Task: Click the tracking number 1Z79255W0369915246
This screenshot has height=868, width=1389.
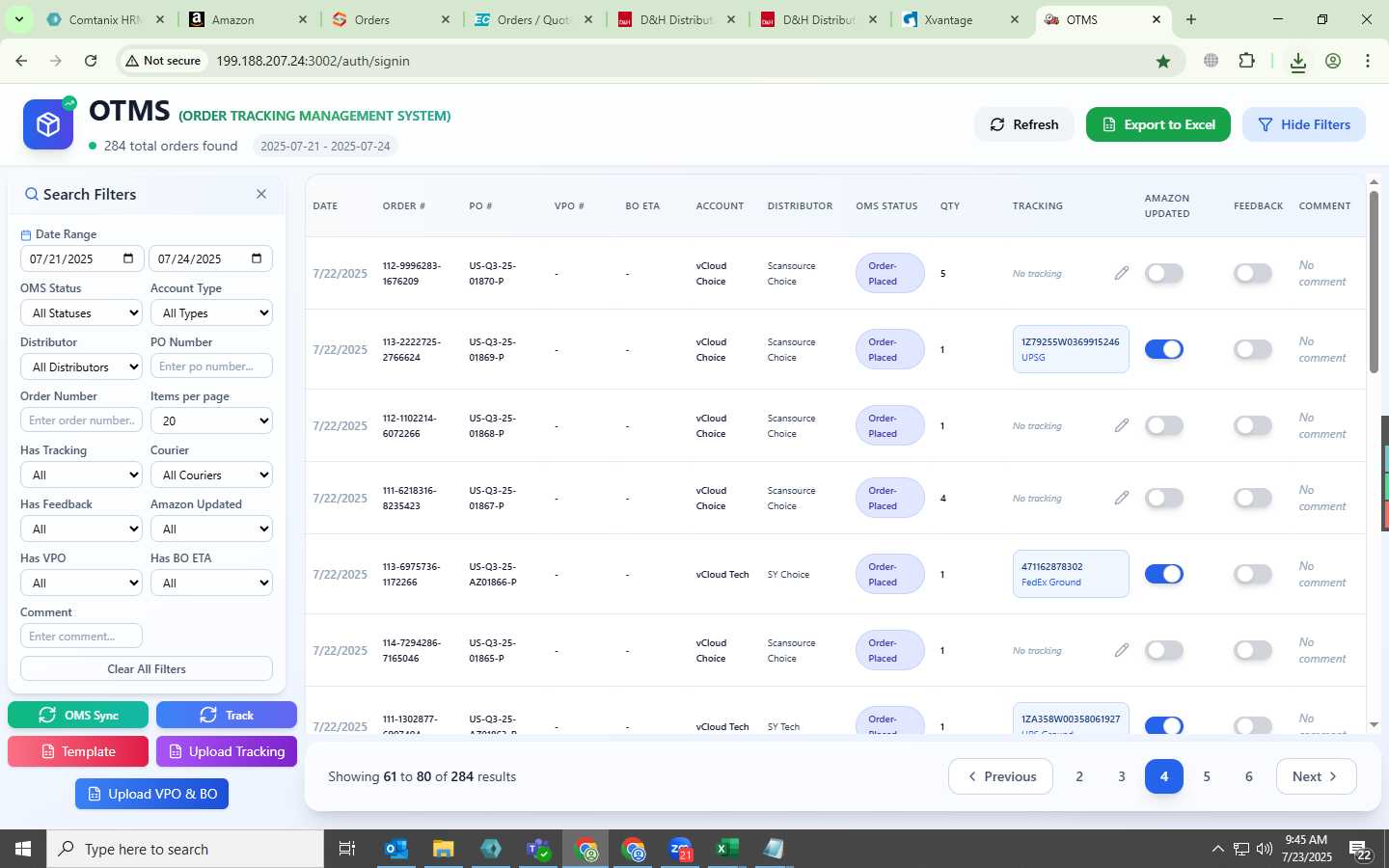Action: pyautogui.click(x=1070, y=341)
